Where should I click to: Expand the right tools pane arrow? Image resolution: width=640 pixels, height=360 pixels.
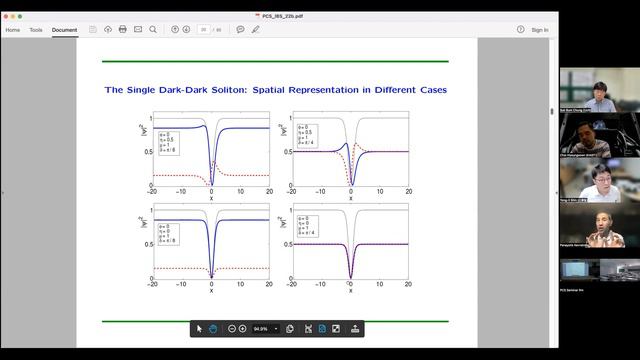[556, 193]
